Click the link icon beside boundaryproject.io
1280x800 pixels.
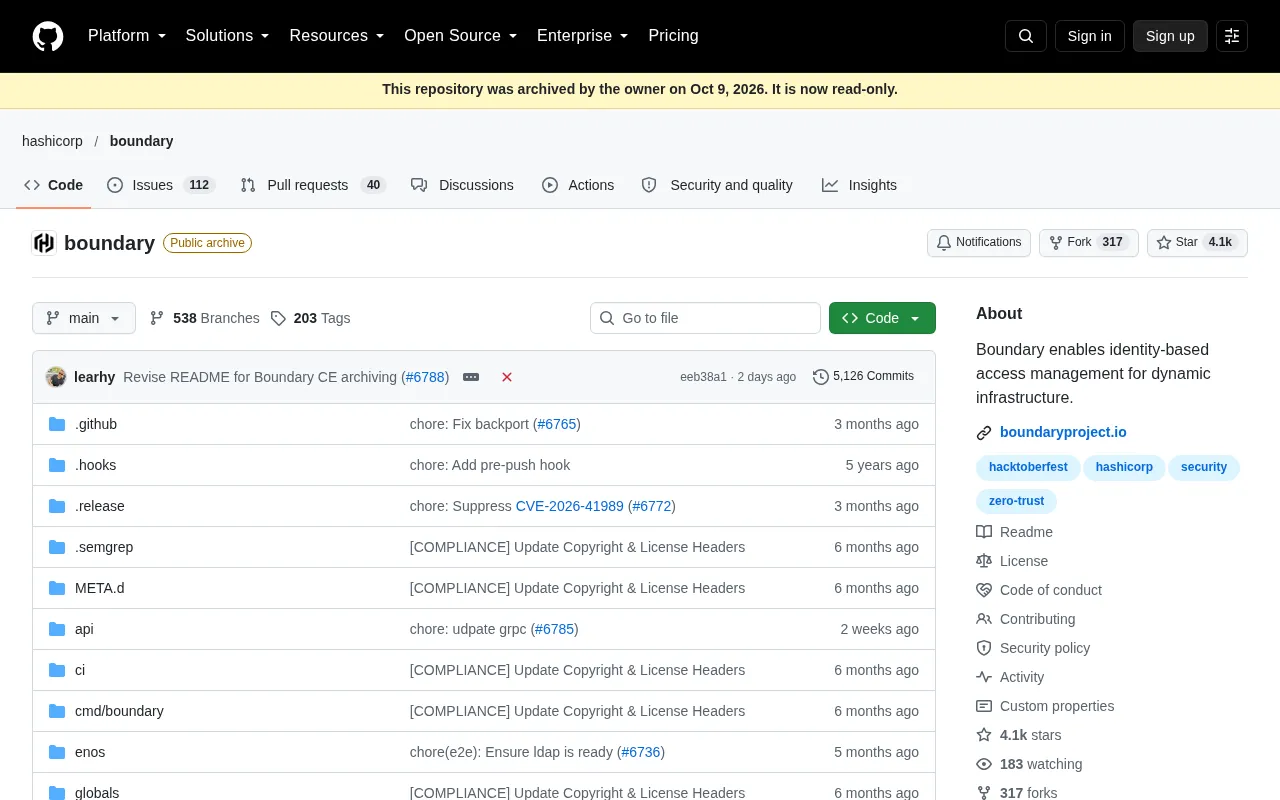[984, 433]
